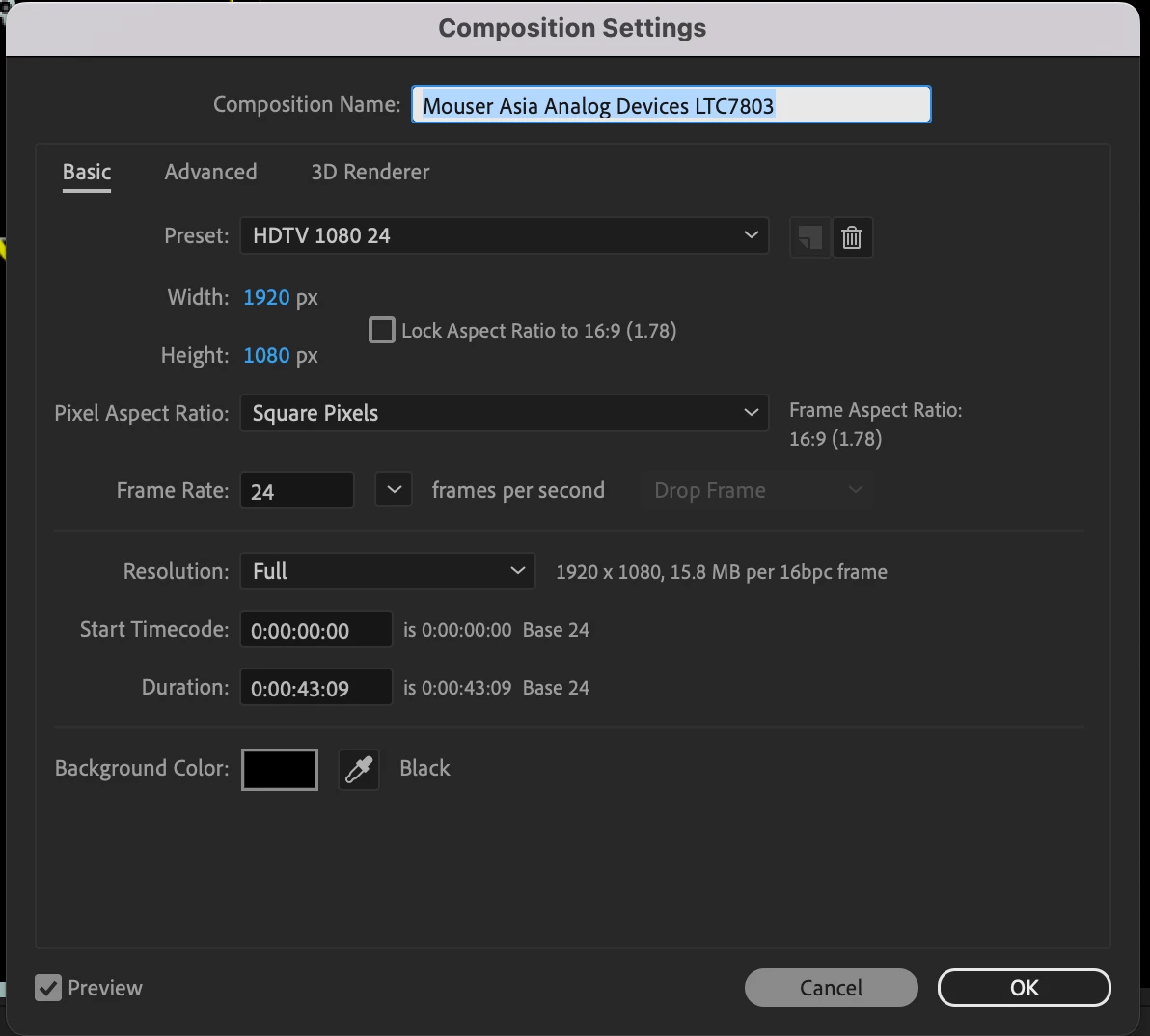Open the frame rate presets arrow
The width and height of the screenshot is (1150, 1036).
coord(394,490)
